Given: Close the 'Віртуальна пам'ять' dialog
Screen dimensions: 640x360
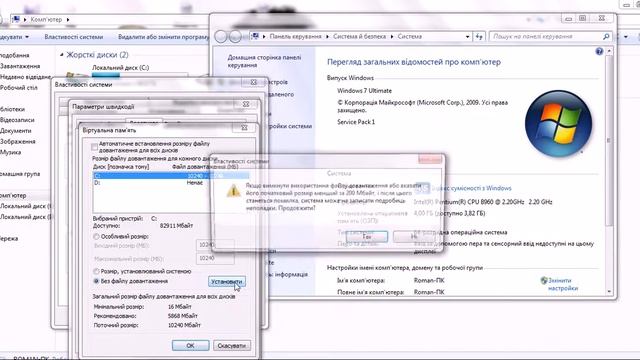Looking at the screenshot, I should [244, 128].
